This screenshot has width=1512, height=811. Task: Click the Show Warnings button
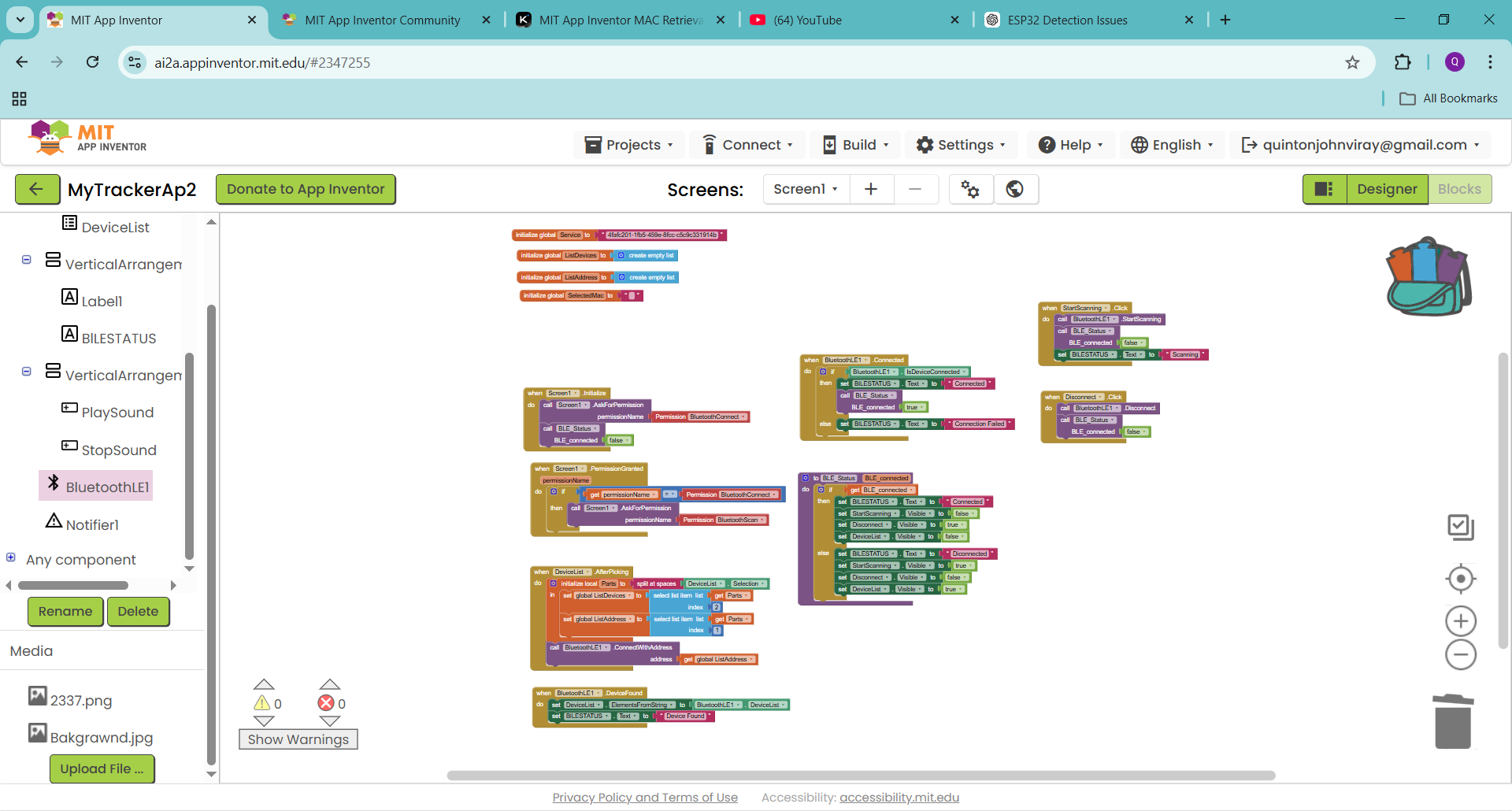click(298, 739)
